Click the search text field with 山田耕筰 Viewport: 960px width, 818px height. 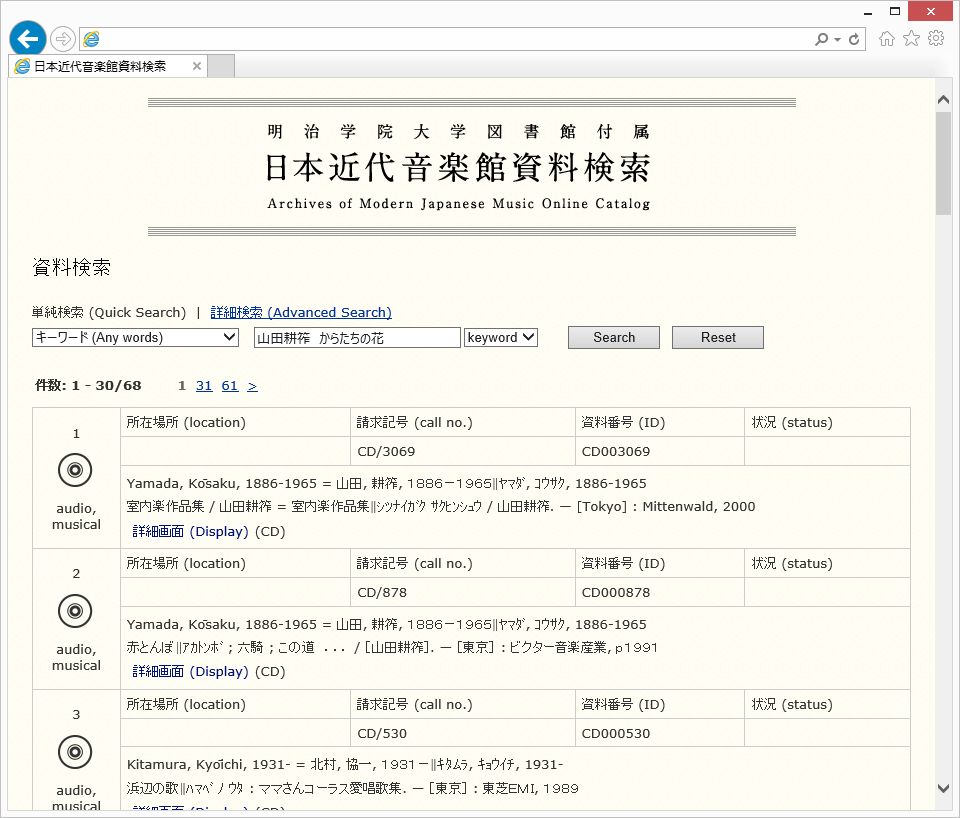(357, 338)
